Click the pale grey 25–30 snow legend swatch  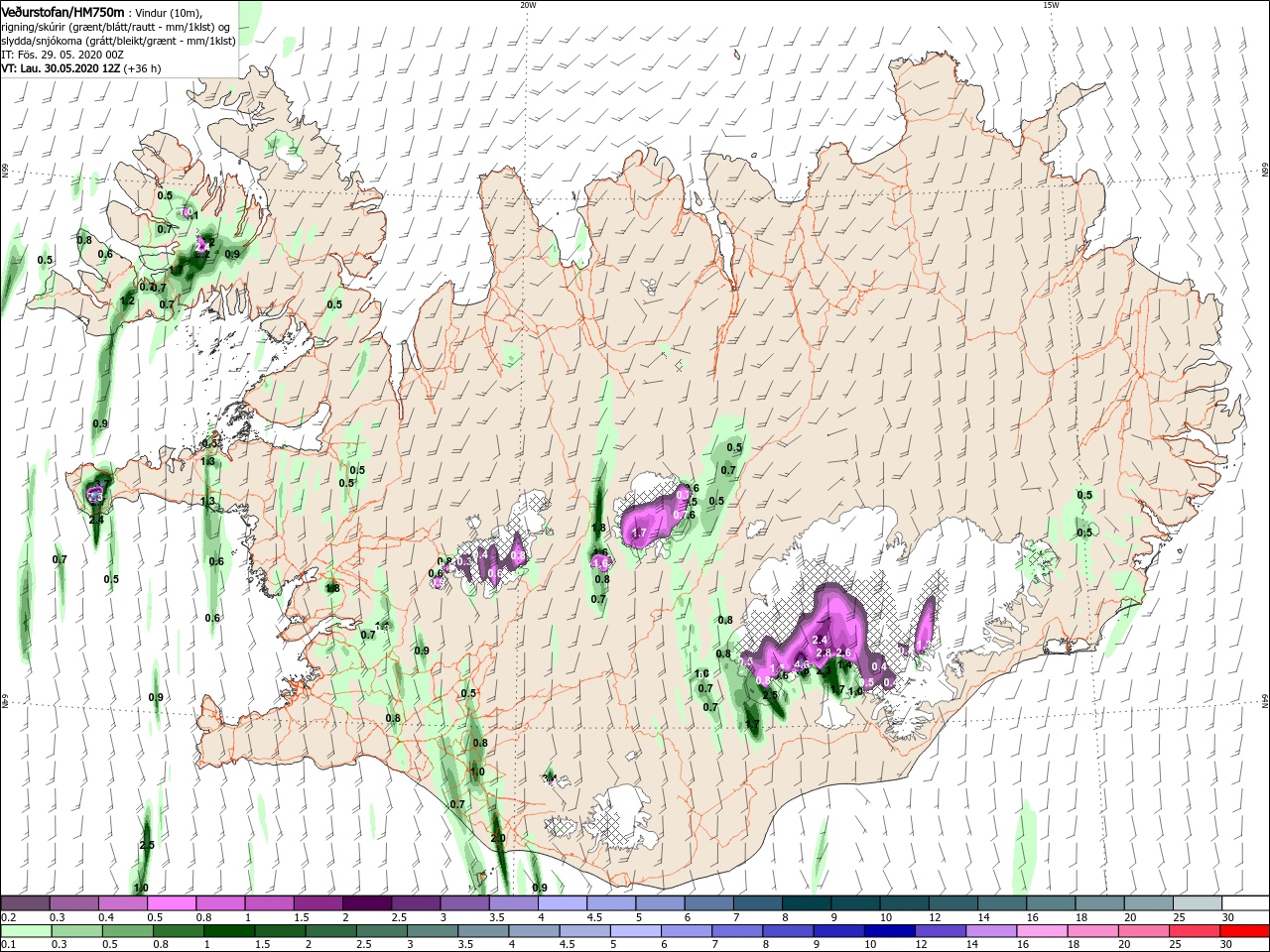point(1197,903)
